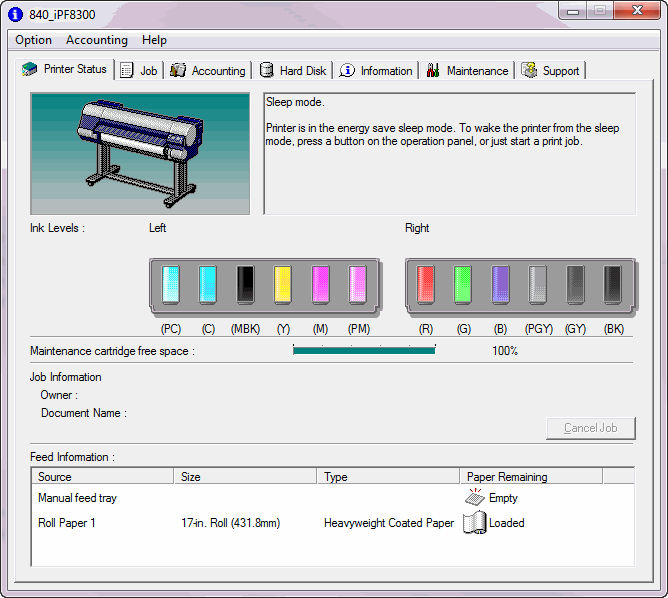Switch to the Maintenance tab
Screen dimensions: 668x598
point(467,71)
